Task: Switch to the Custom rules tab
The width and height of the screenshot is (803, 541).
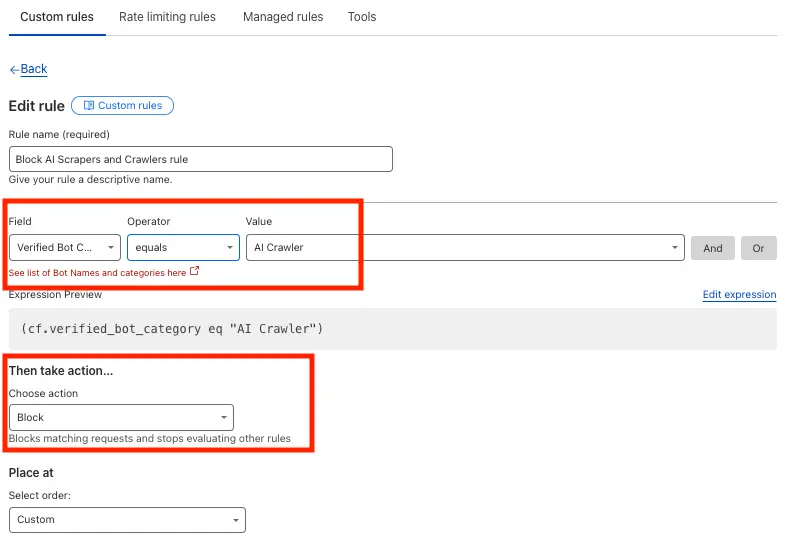Action: coord(57,17)
